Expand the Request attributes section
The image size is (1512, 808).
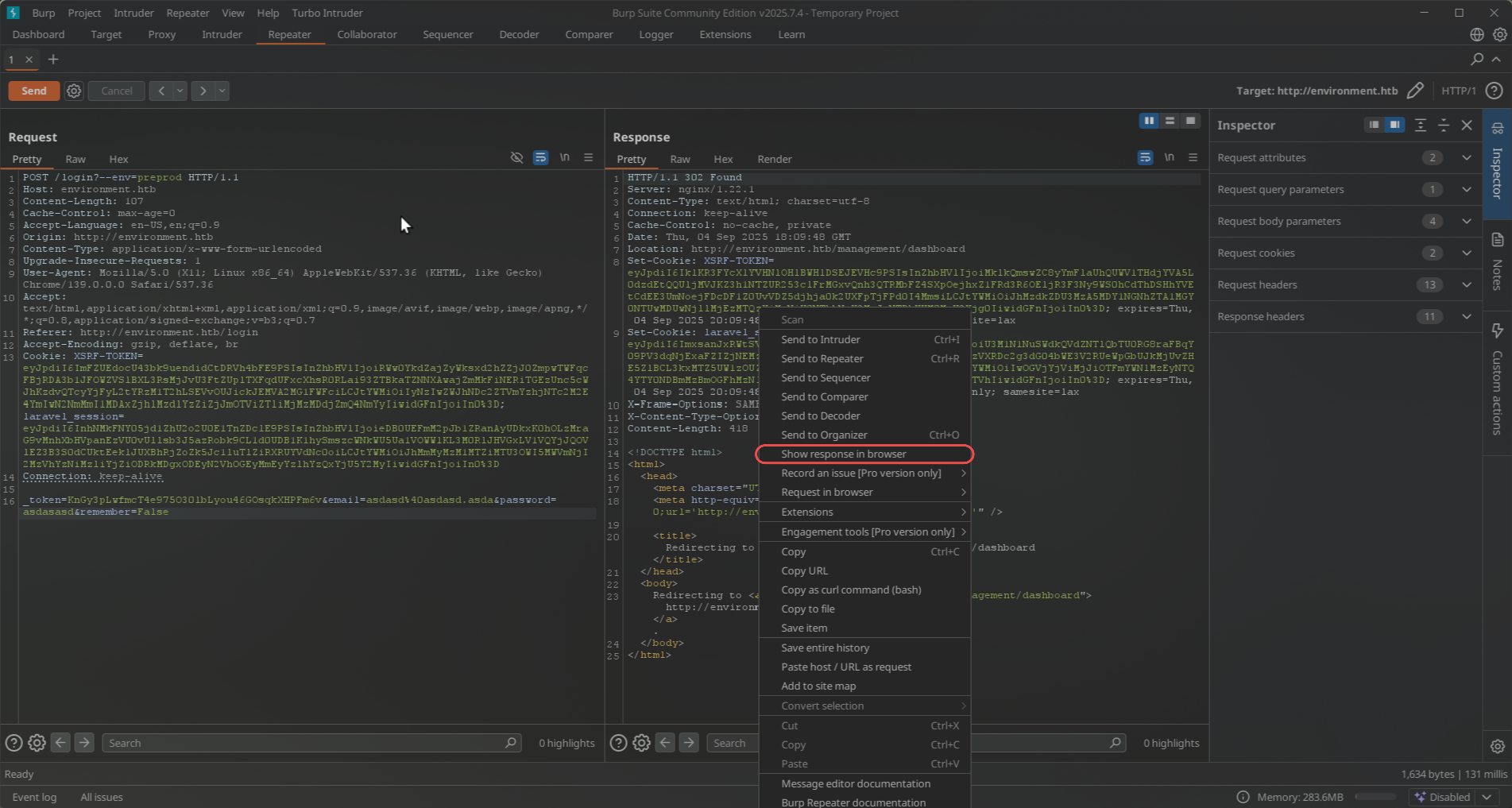pos(1466,157)
